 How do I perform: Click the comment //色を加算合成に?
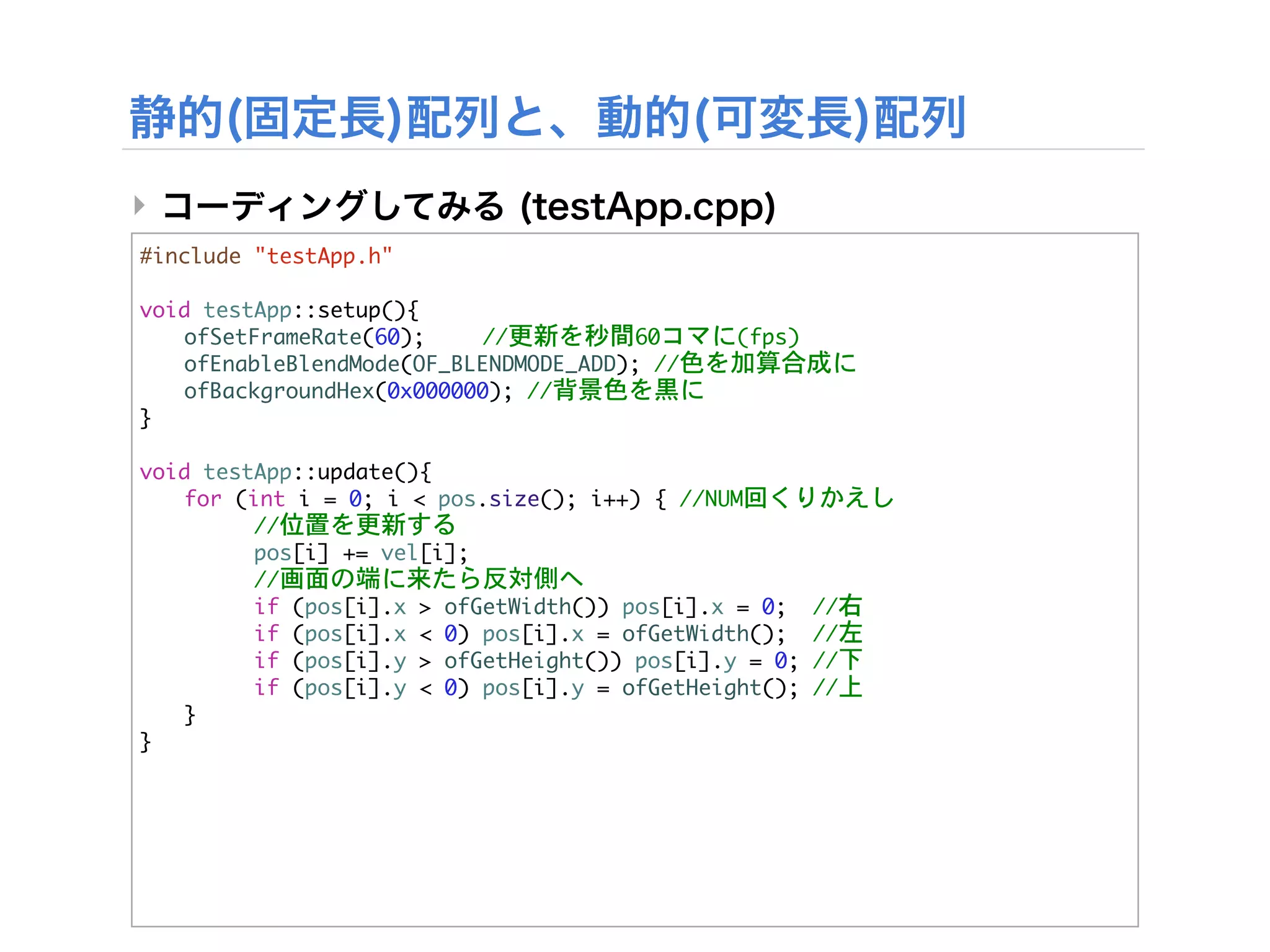click(x=755, y=363)
